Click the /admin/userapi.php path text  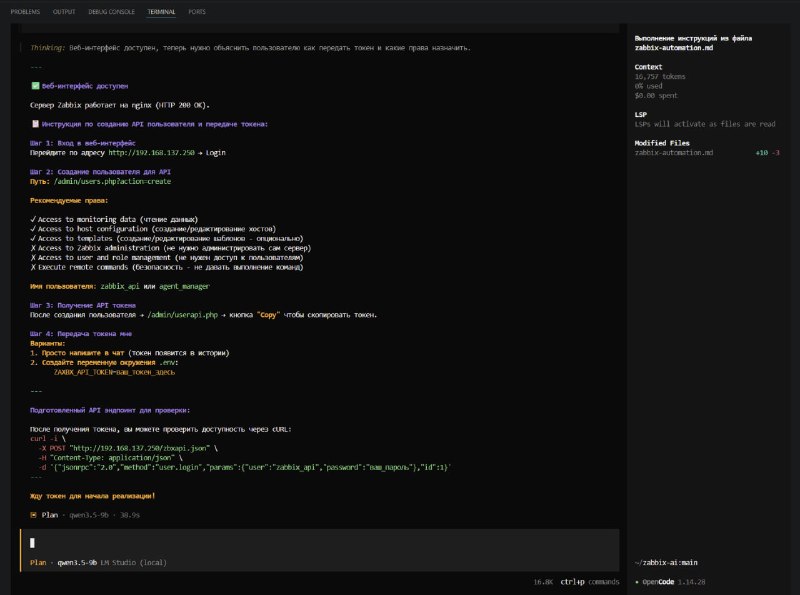coord(183,315)
